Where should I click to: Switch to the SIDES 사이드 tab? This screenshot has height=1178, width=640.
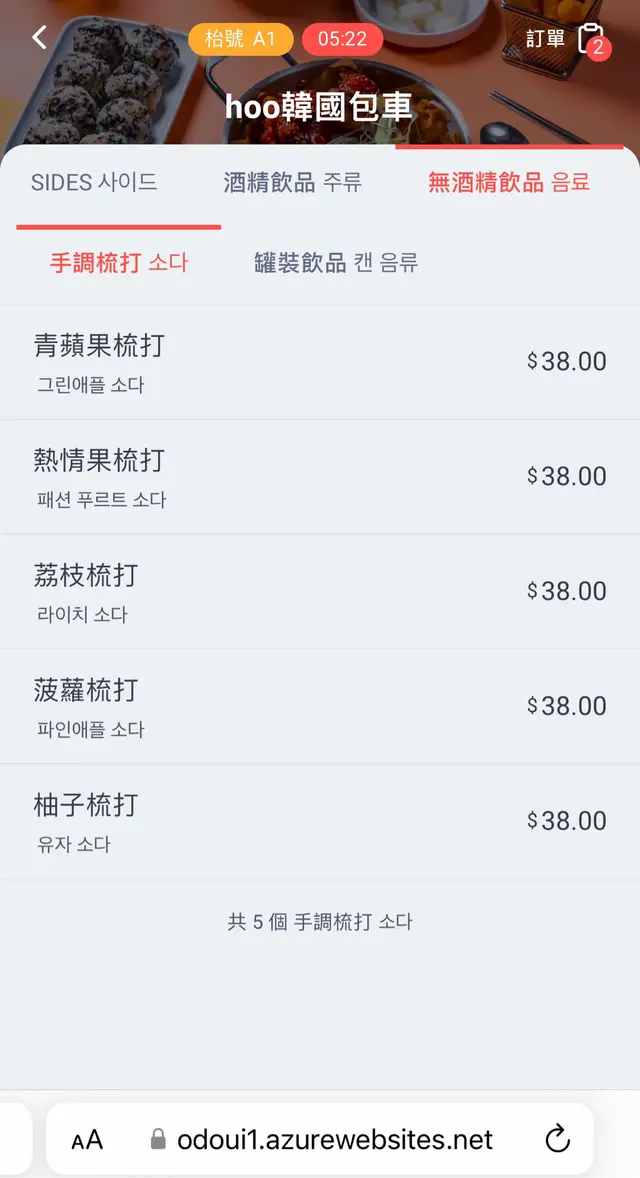pos(94,182)
